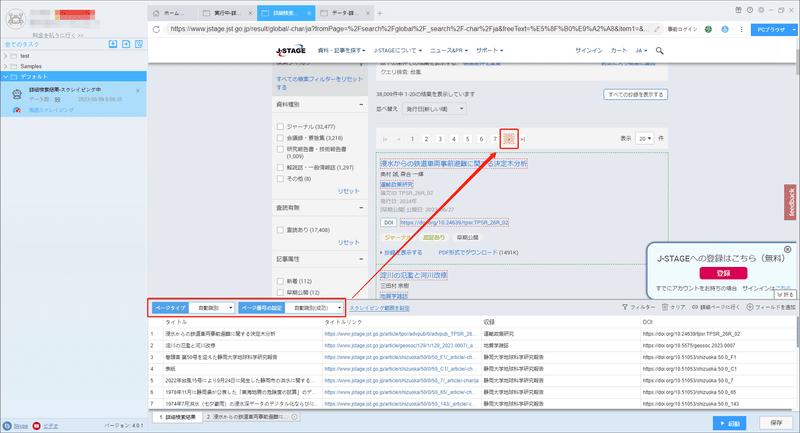Screen dimensions: 800x433
Task: Expand the Samples folder in task tree
Action: [x=6, y=66]
